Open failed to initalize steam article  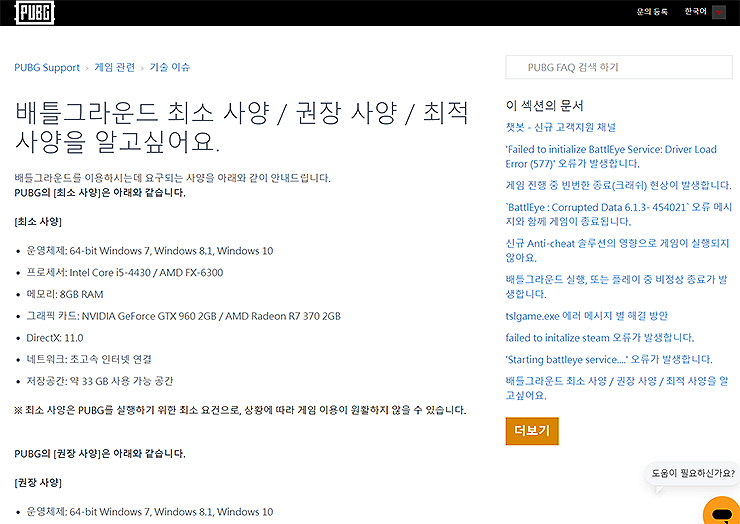pos(600,338)
